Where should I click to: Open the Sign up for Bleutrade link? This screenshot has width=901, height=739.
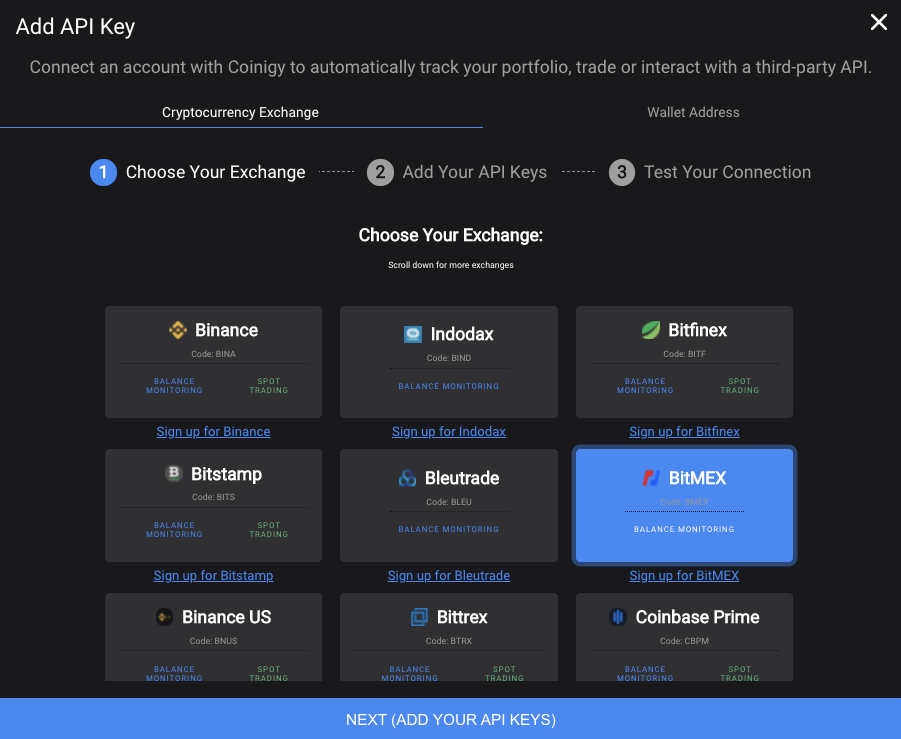449,576
